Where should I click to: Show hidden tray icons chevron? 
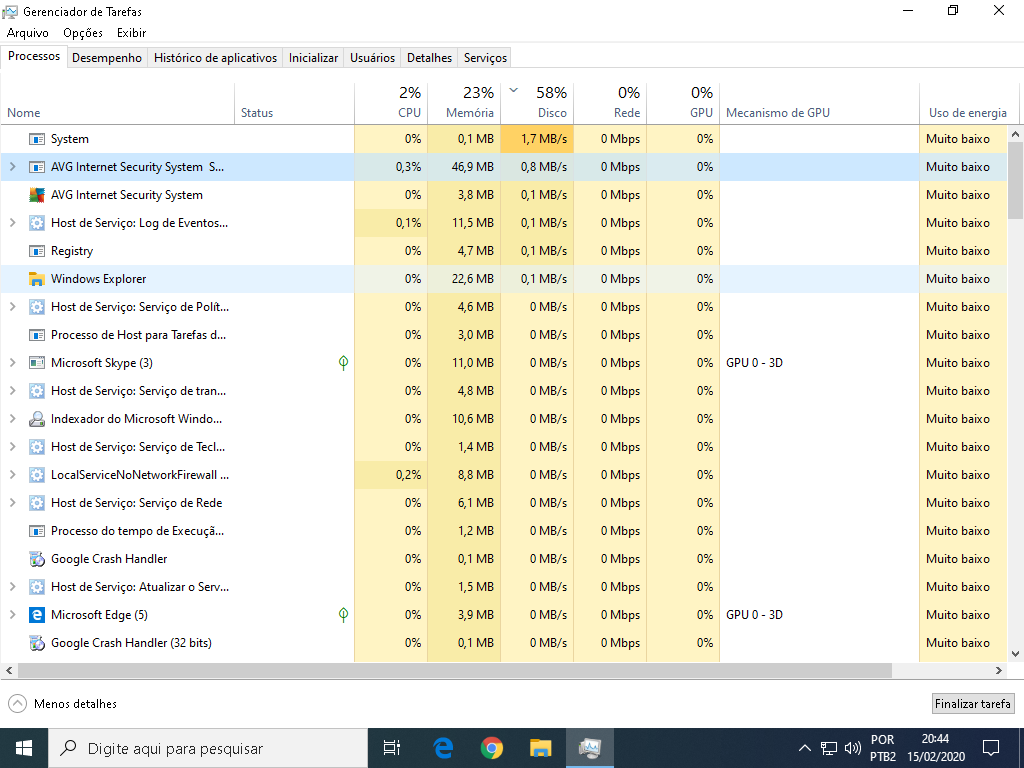805,748
